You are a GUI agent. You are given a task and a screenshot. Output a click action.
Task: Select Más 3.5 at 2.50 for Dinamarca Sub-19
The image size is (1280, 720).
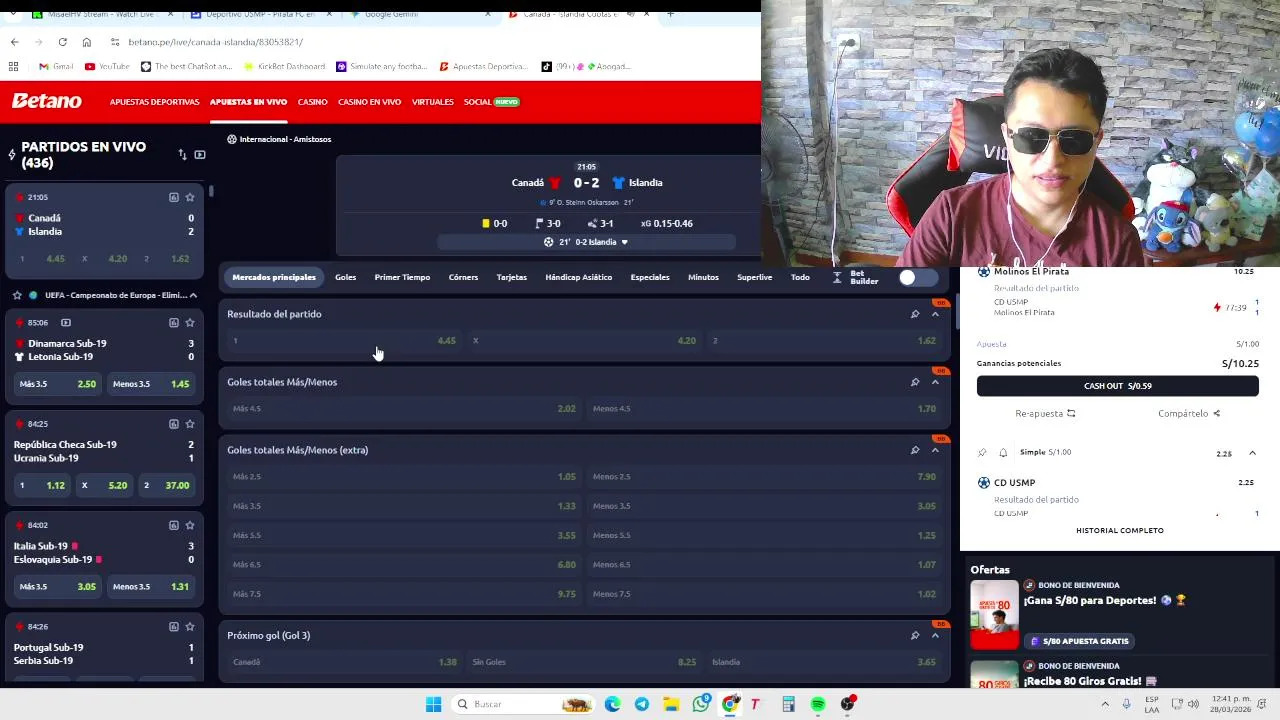(57, 384)
